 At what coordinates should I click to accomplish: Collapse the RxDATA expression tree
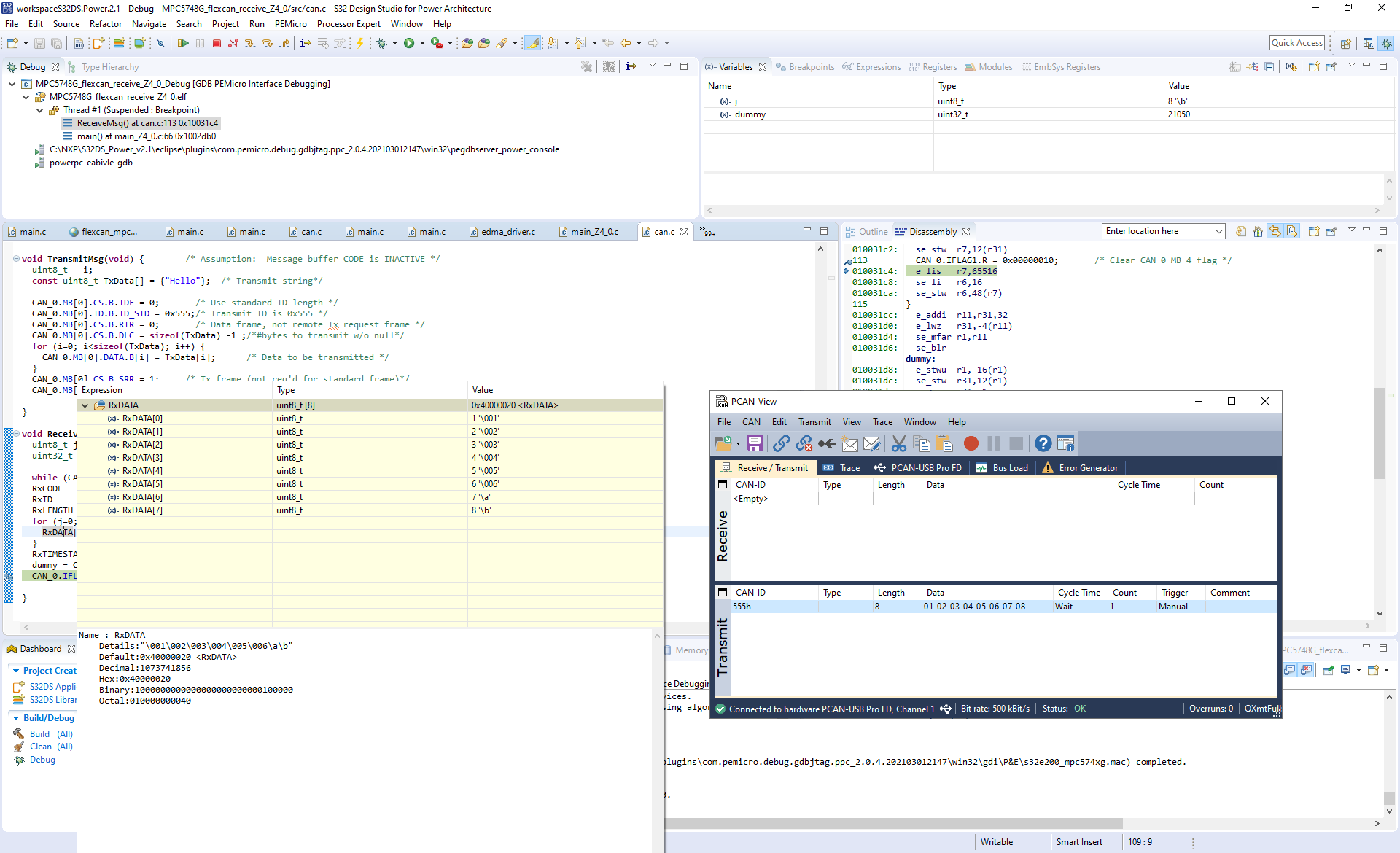tap(85, 405)
